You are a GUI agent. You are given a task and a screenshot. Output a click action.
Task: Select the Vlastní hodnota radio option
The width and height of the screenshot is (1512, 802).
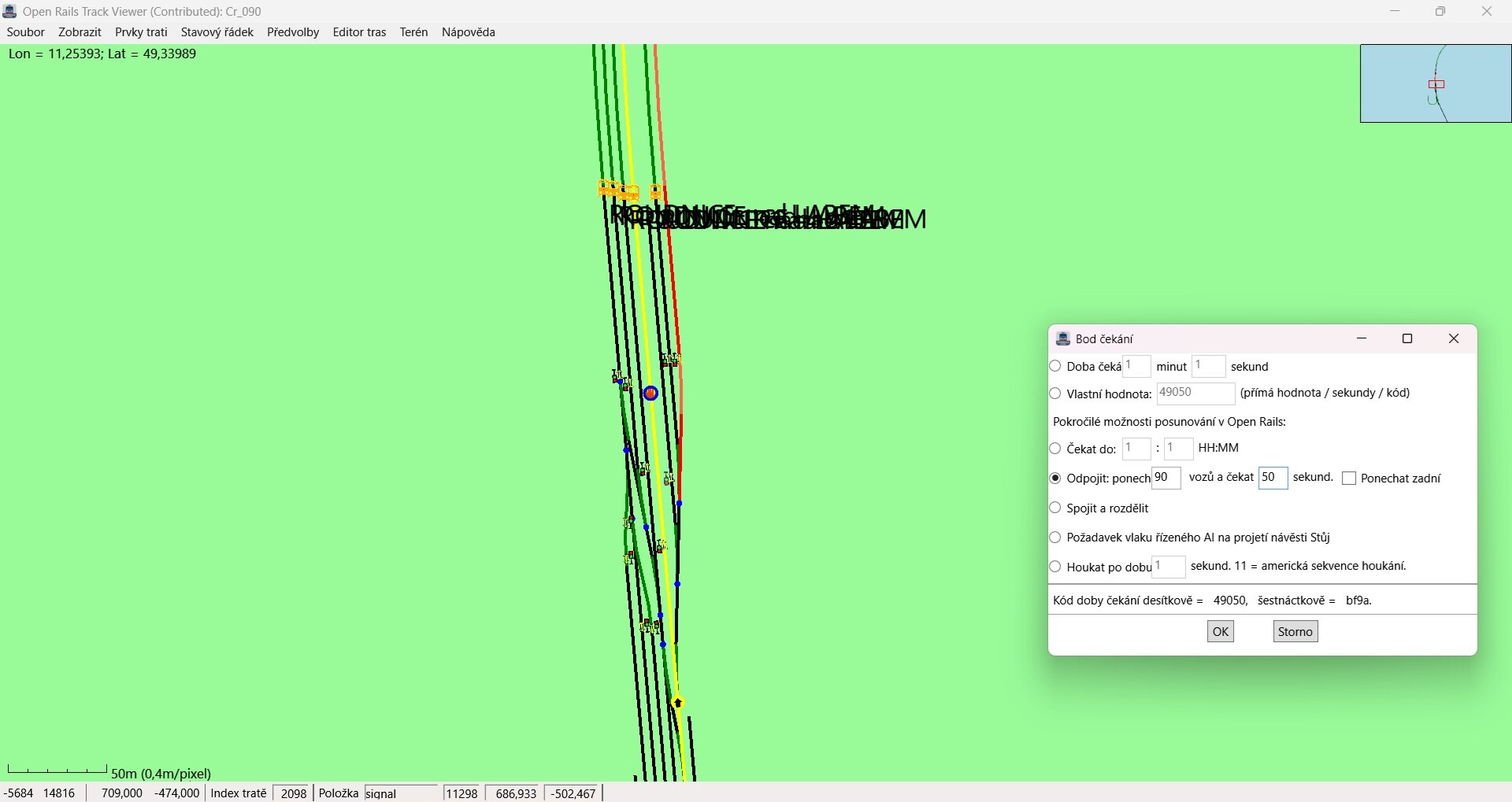(1056, 394)
